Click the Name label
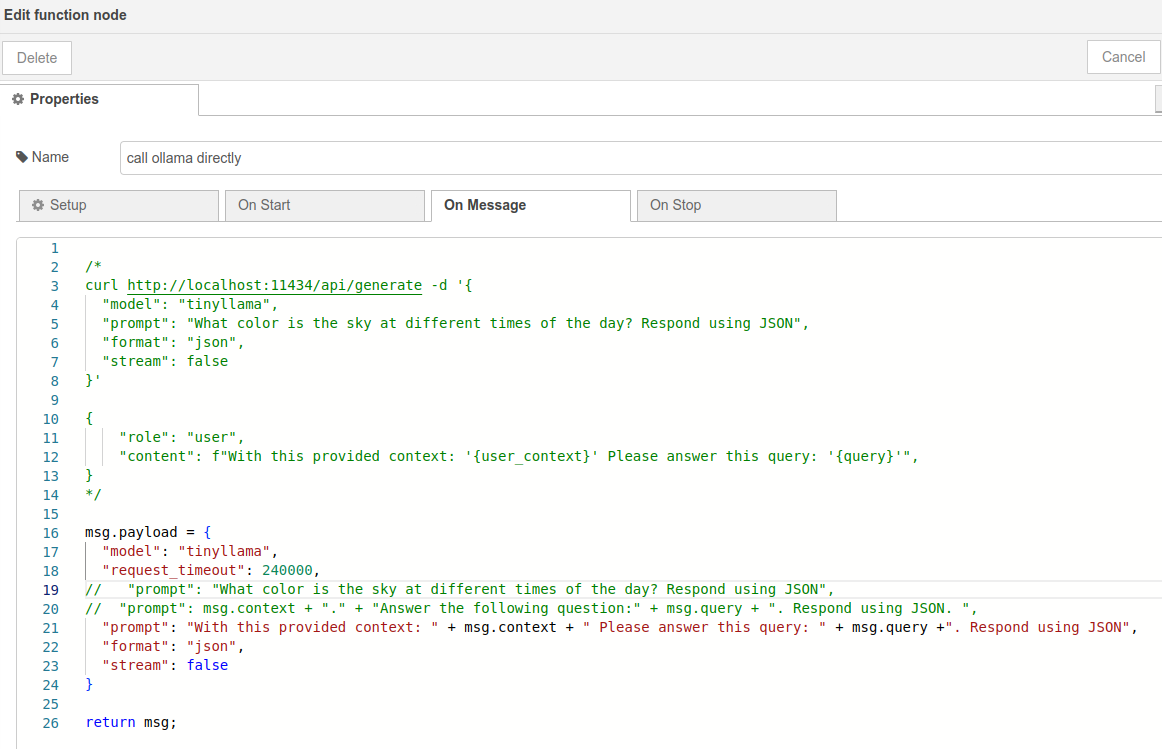The height and width of the screenshot is (749, 1162). (50, 157)
